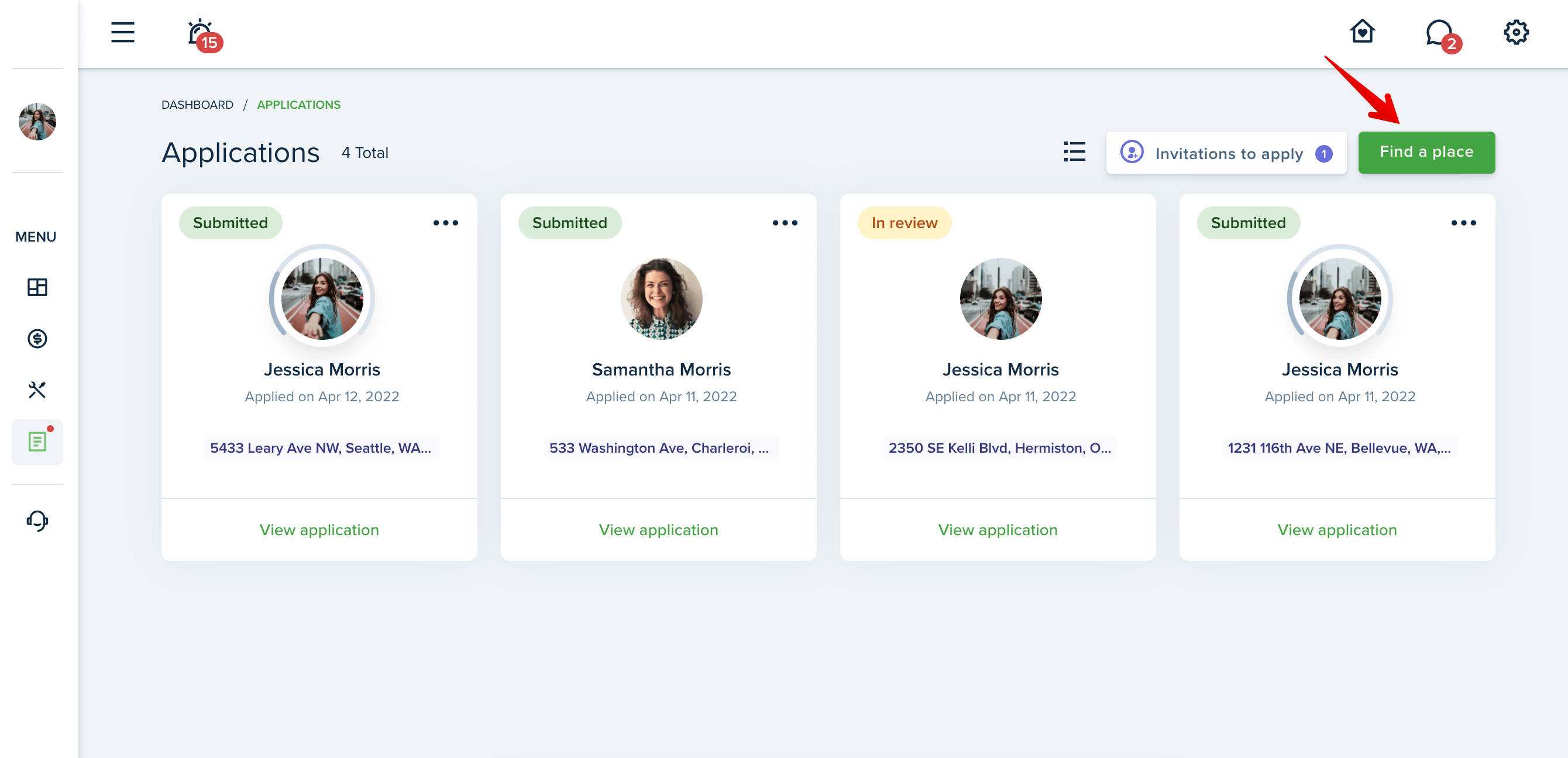Click the 533 Washington Ave, Charleroi address
This screenshot has height=758, width=1568.
point(660,448)
